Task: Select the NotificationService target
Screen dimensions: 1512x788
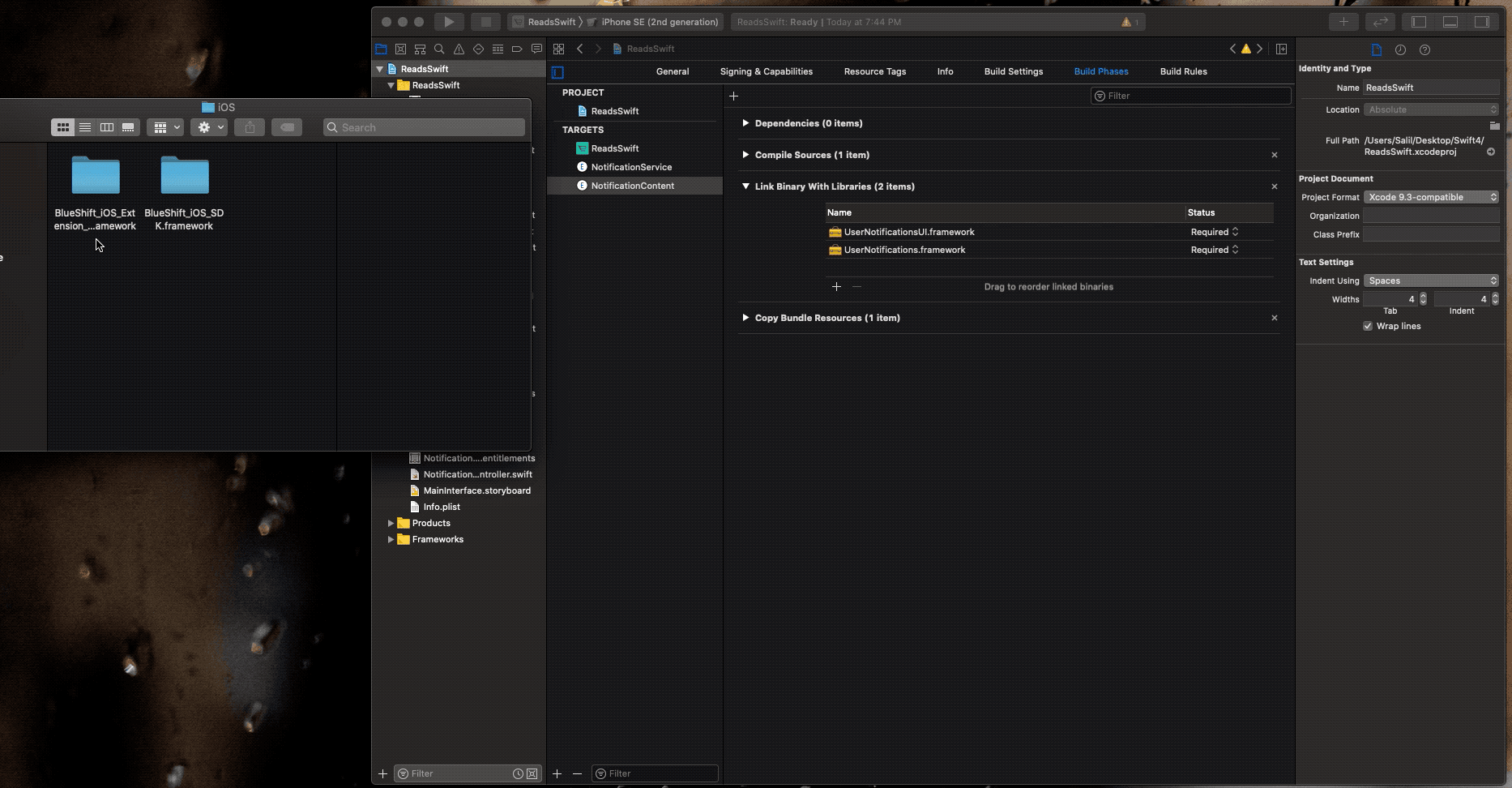Action: coord(630,167)
